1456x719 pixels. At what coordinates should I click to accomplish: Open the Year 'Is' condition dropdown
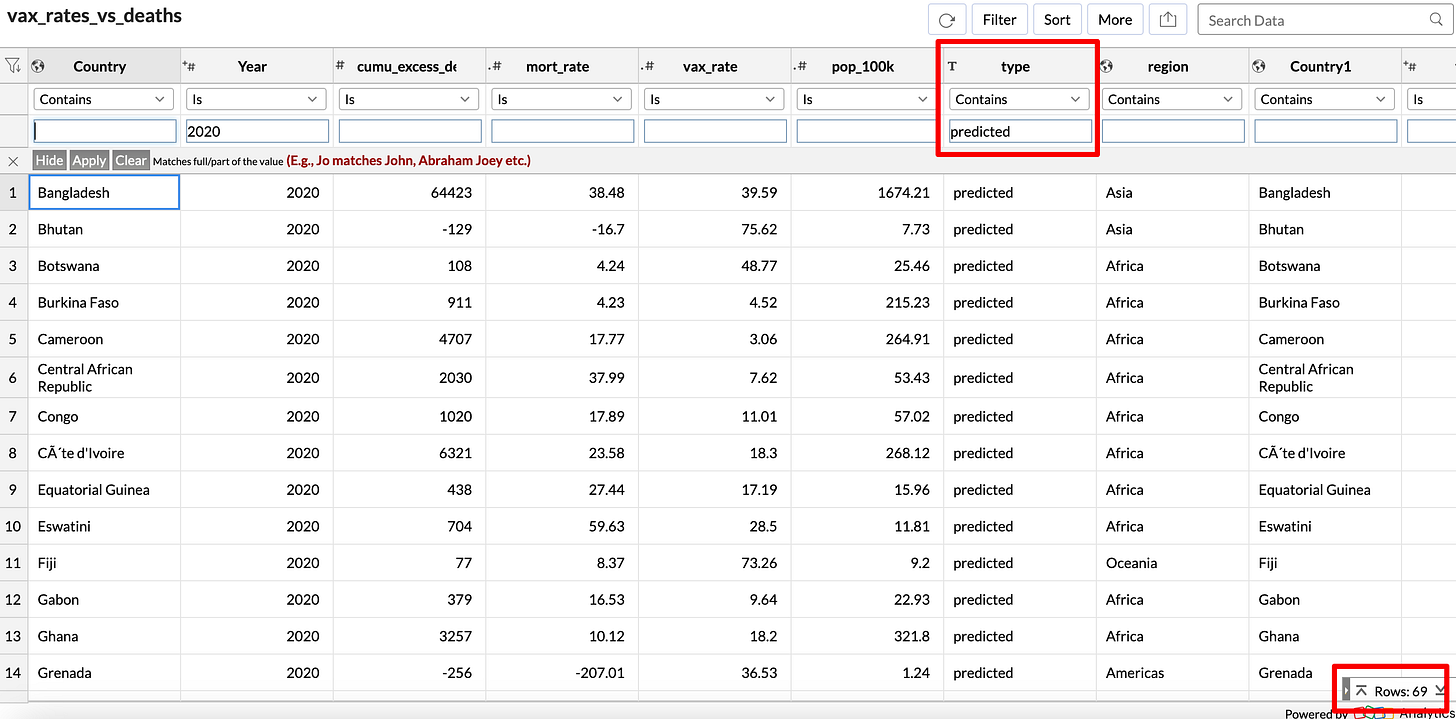click(x=257, y=99)
